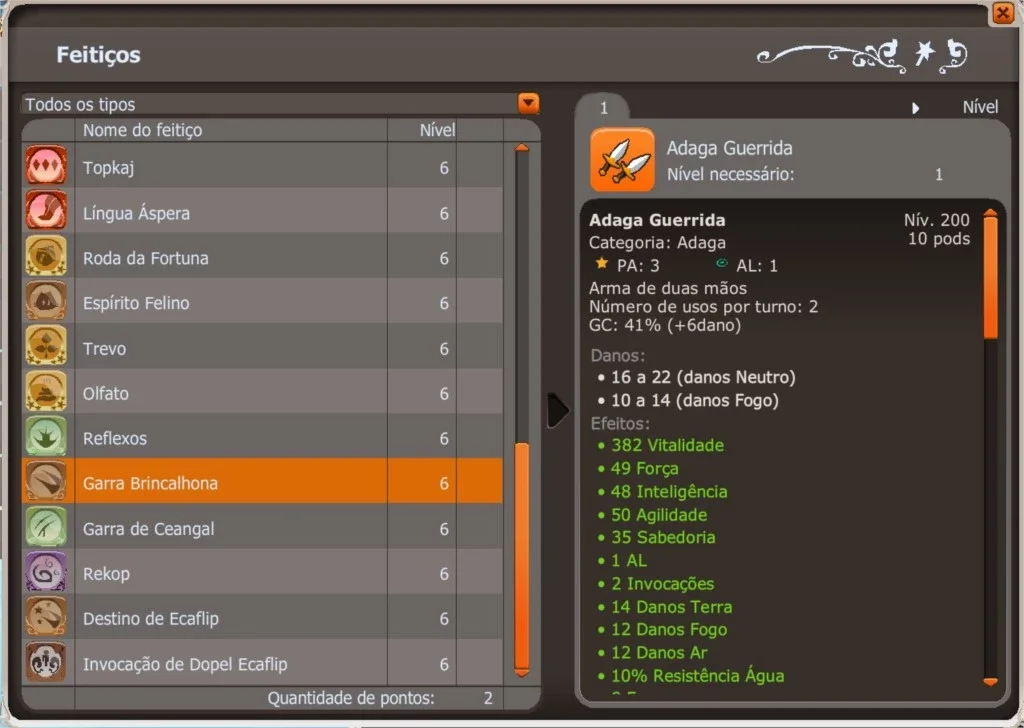The image size is (1024, 728).
Task: Select the Destino de Ecaflip row
Action: (x=263, y=616)
